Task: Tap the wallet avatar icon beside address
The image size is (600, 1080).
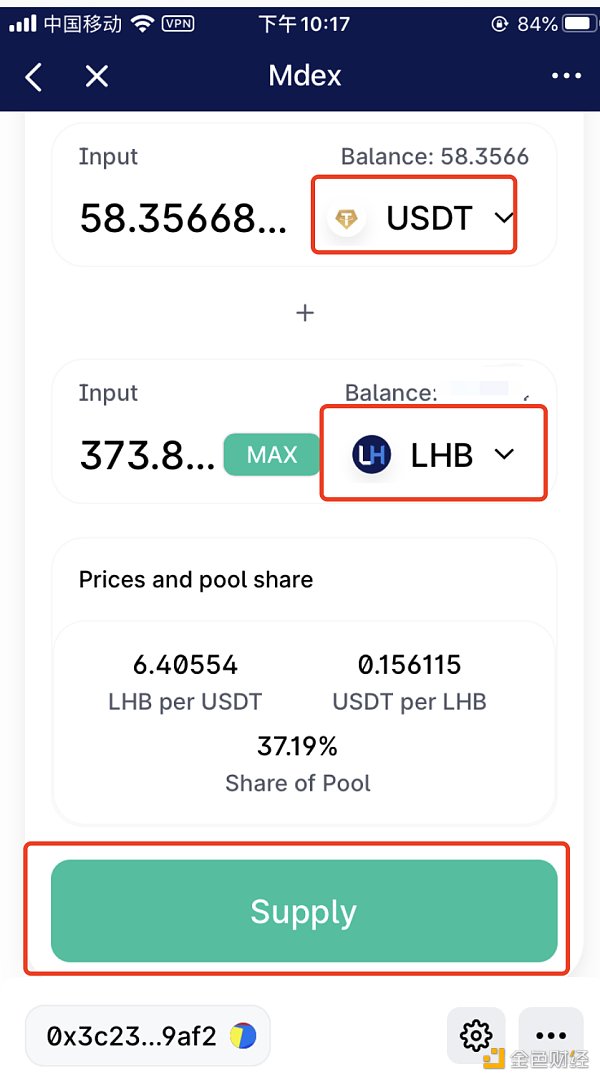Action: pyautogui.click(x=243, y=1035)
